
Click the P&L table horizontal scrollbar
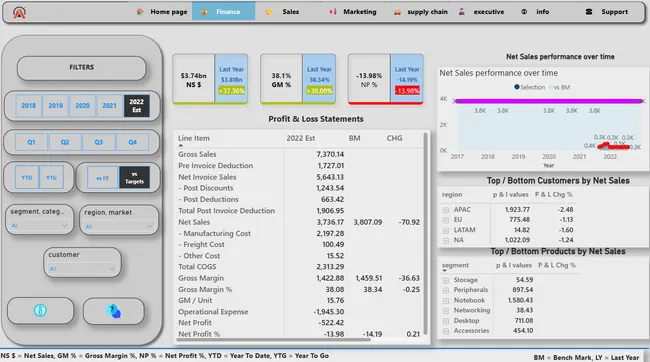[x=274, y=340]
